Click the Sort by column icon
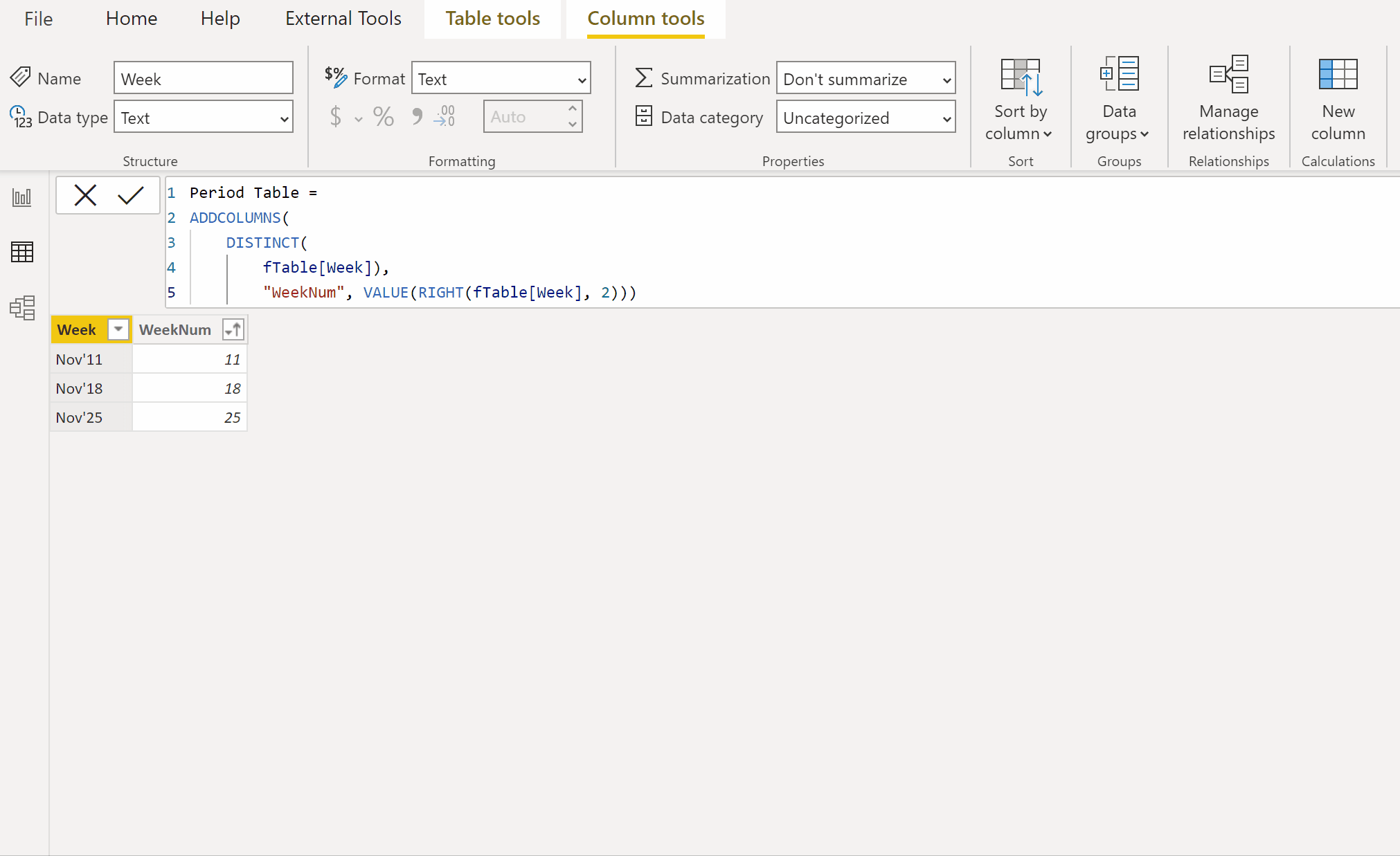 (x=1021, y=77)
